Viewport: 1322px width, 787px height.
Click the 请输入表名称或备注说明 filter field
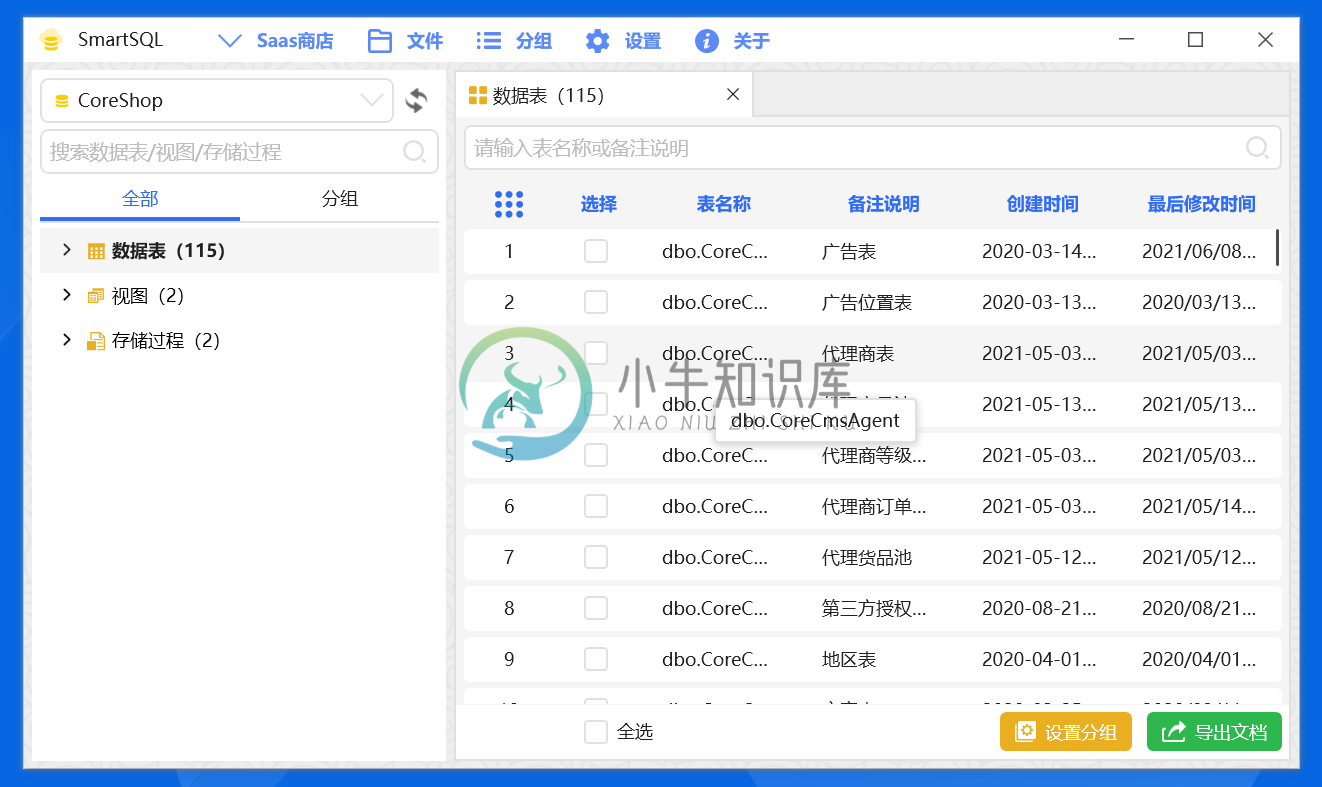coord(872,148)
